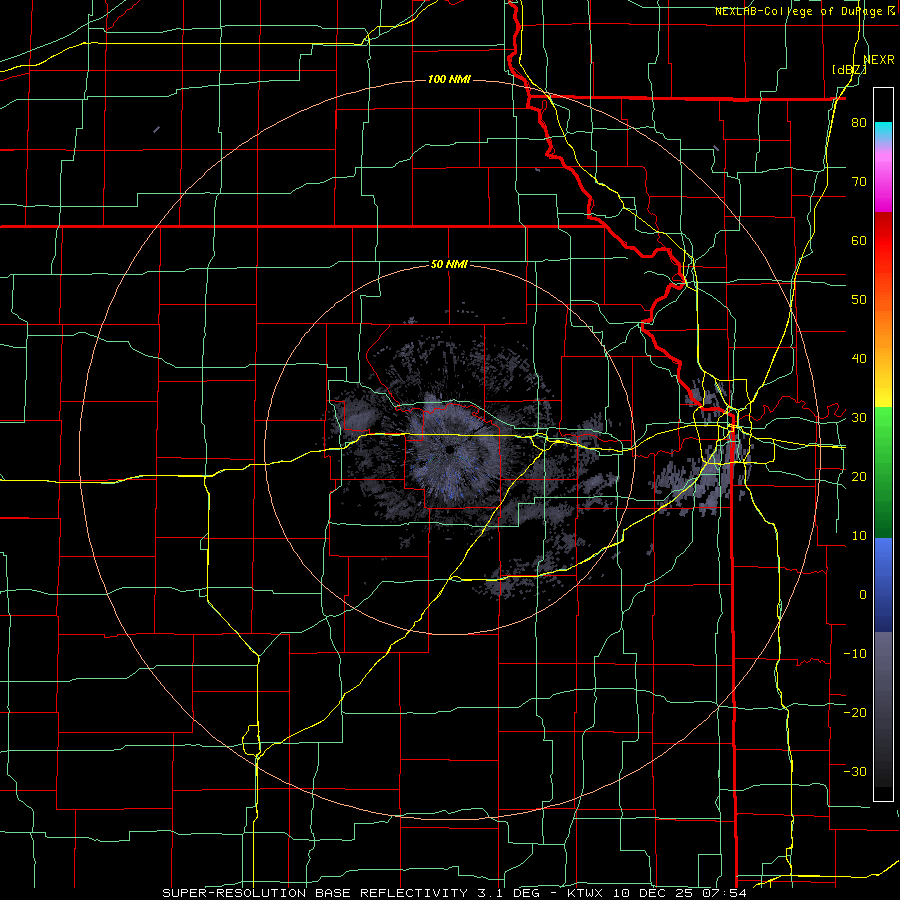Viewport: 900px width, 900px height.
Task: Click the 50 NMI range ring label
Action: pyautogui.click(x=449, y=265)
